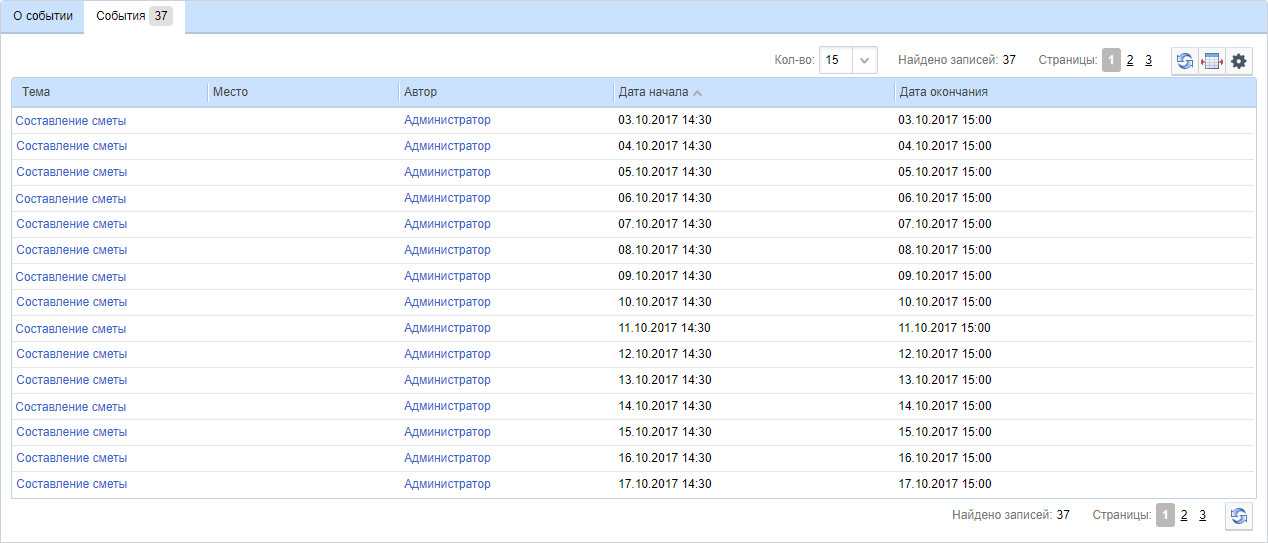The height and width of the screenshot is (543, 1268).
Task: Sort by the Дата окончания column header
Action: tap(943, 92)
